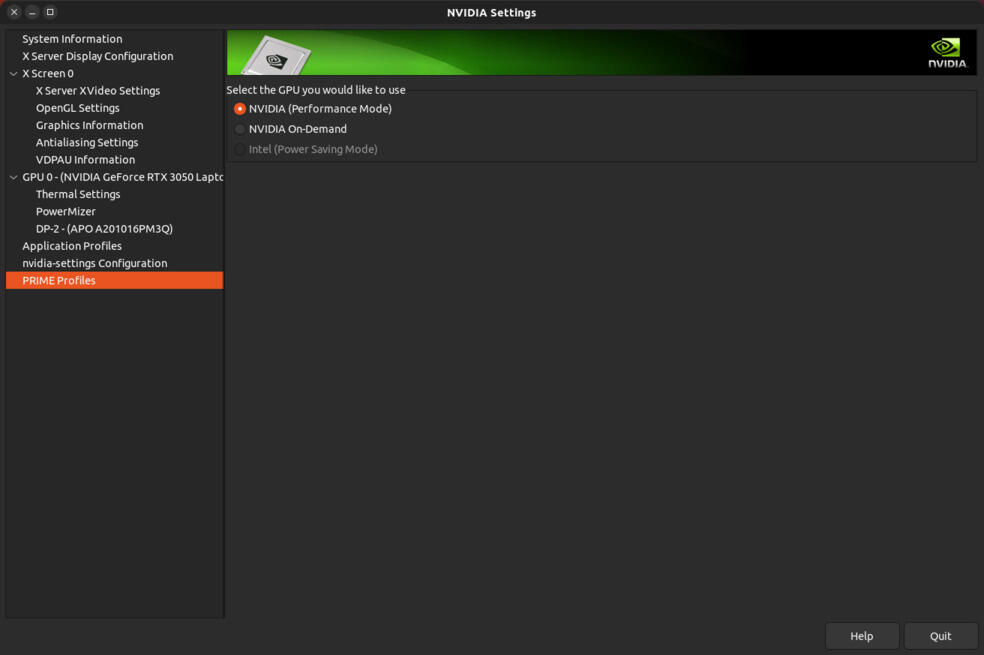Open Antialiasing Settings

(87, 142)
